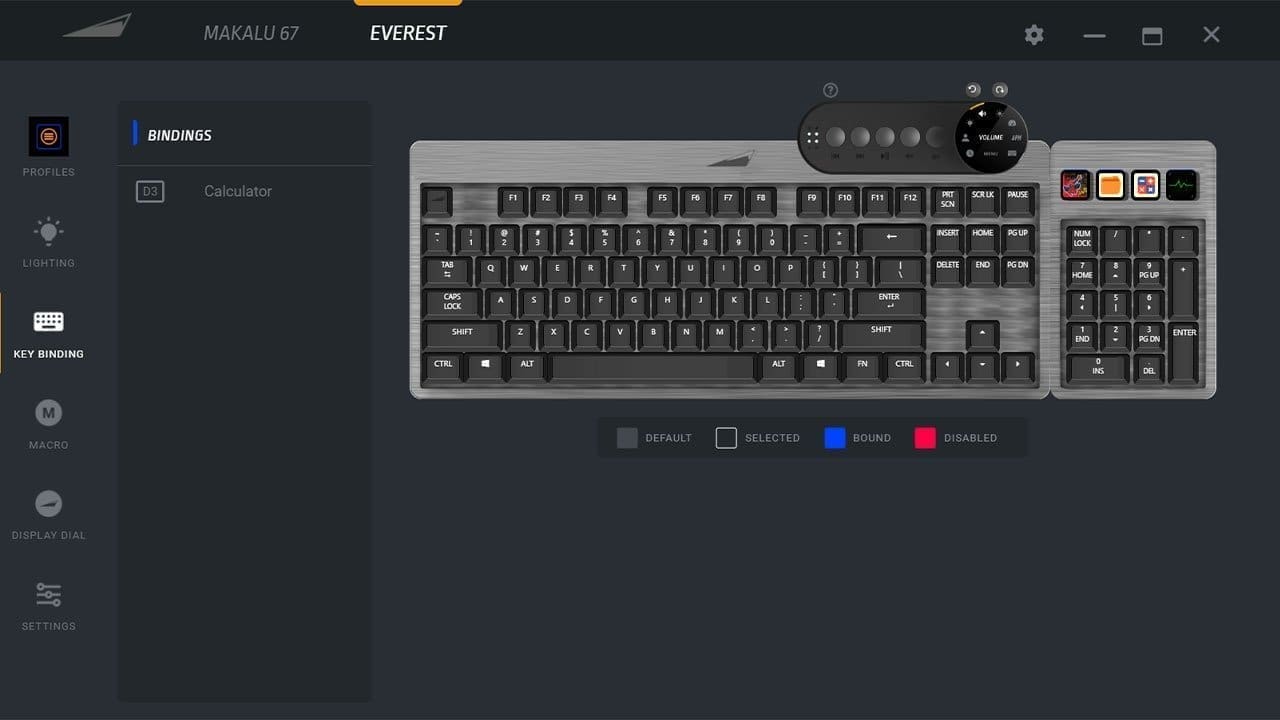
Task: Click the red DISABLED legend swatch
Action: click(x=925, y=438)
